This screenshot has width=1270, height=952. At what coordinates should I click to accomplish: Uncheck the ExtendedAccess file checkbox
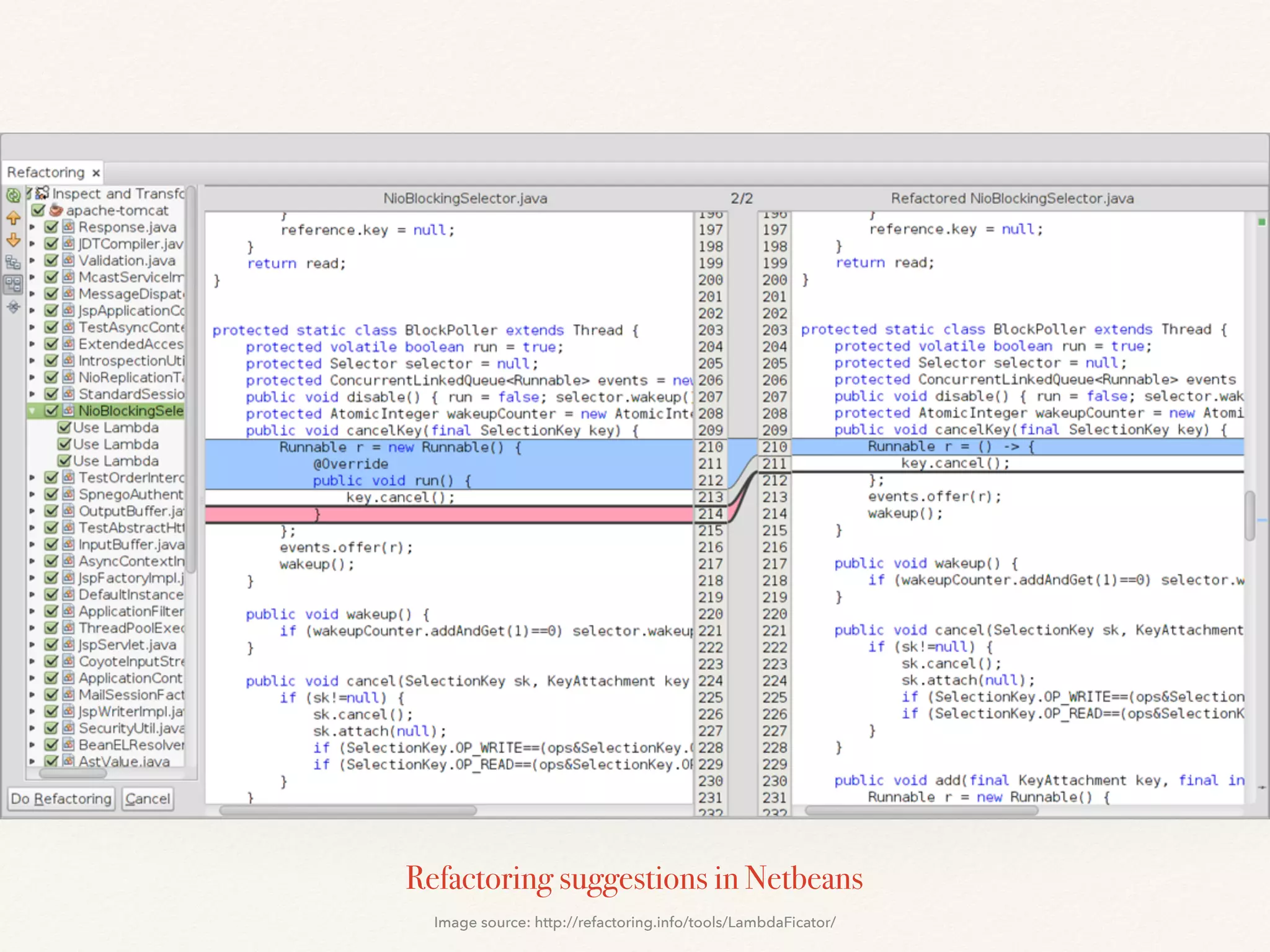point(51,344)
